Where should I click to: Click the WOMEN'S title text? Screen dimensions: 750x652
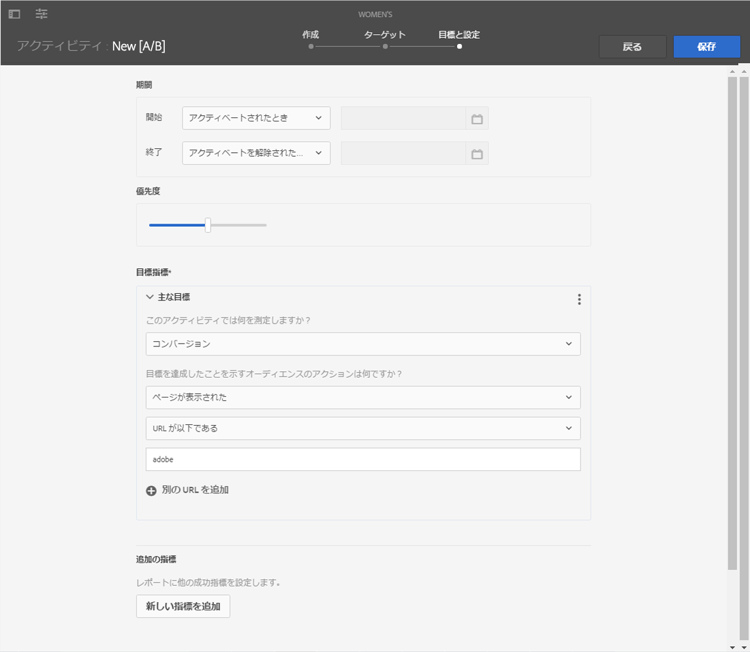pos(375,14)
